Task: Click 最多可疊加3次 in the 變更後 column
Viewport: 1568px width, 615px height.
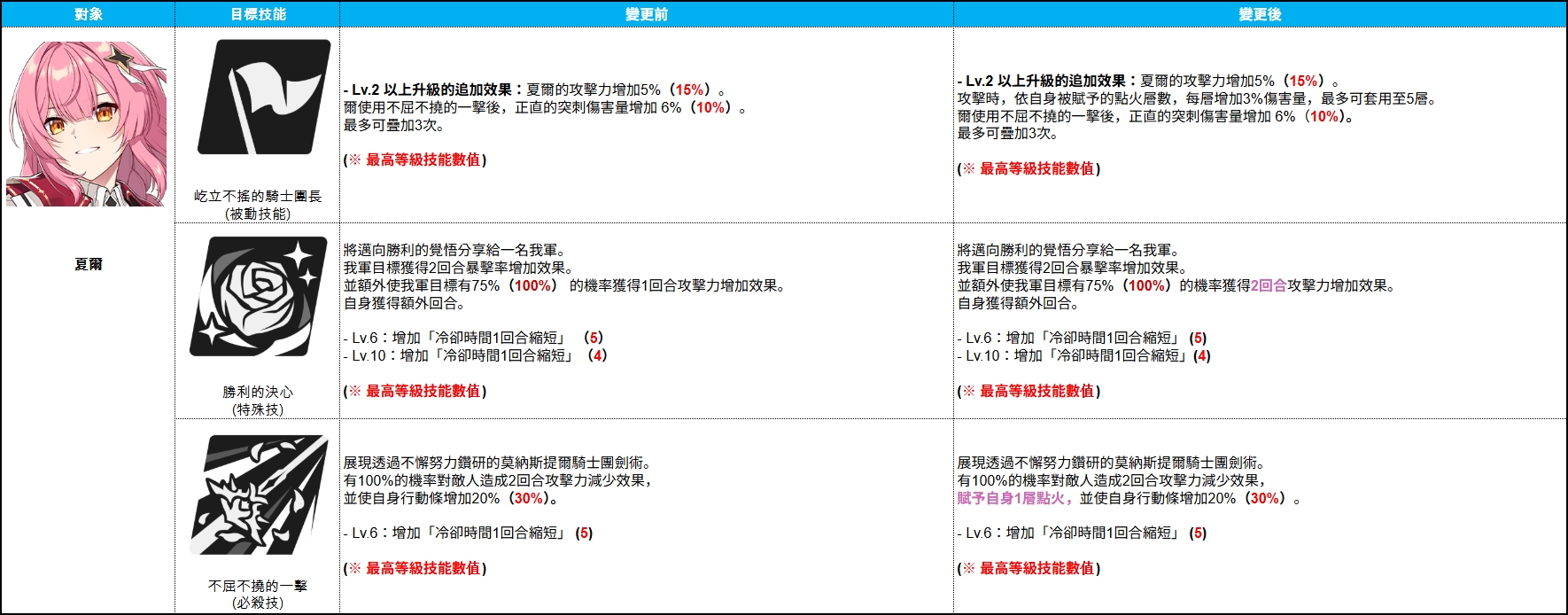Action: coord(1008,133)
